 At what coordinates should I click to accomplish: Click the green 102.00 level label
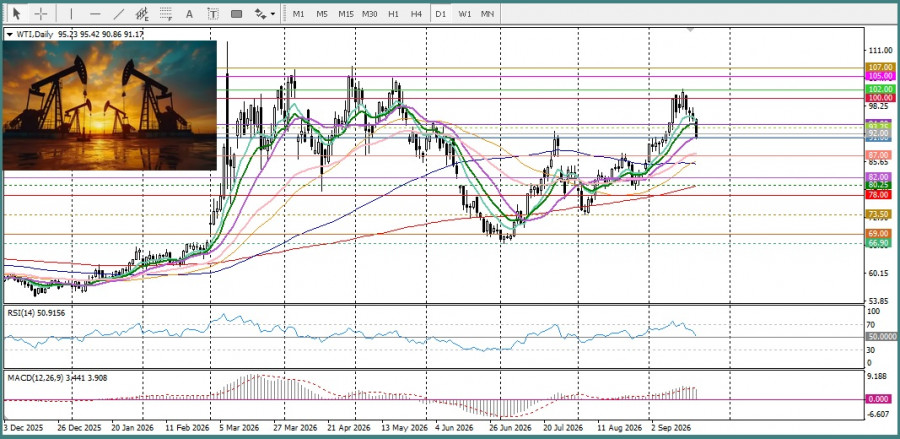[x=880, y=90]
